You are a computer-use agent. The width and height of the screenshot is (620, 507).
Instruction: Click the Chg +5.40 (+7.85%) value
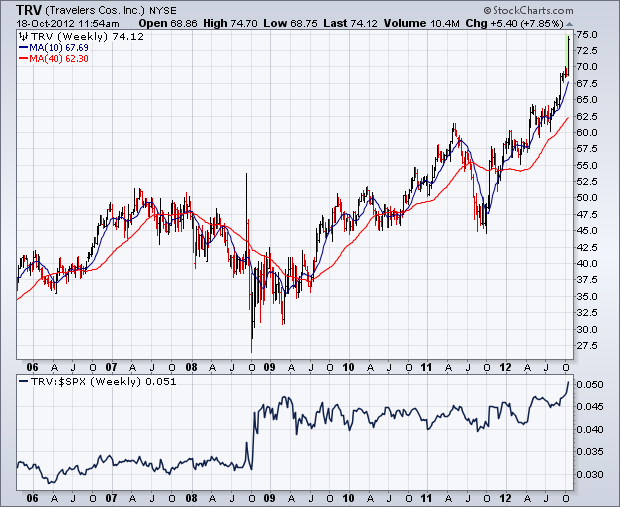pos(514,24)
